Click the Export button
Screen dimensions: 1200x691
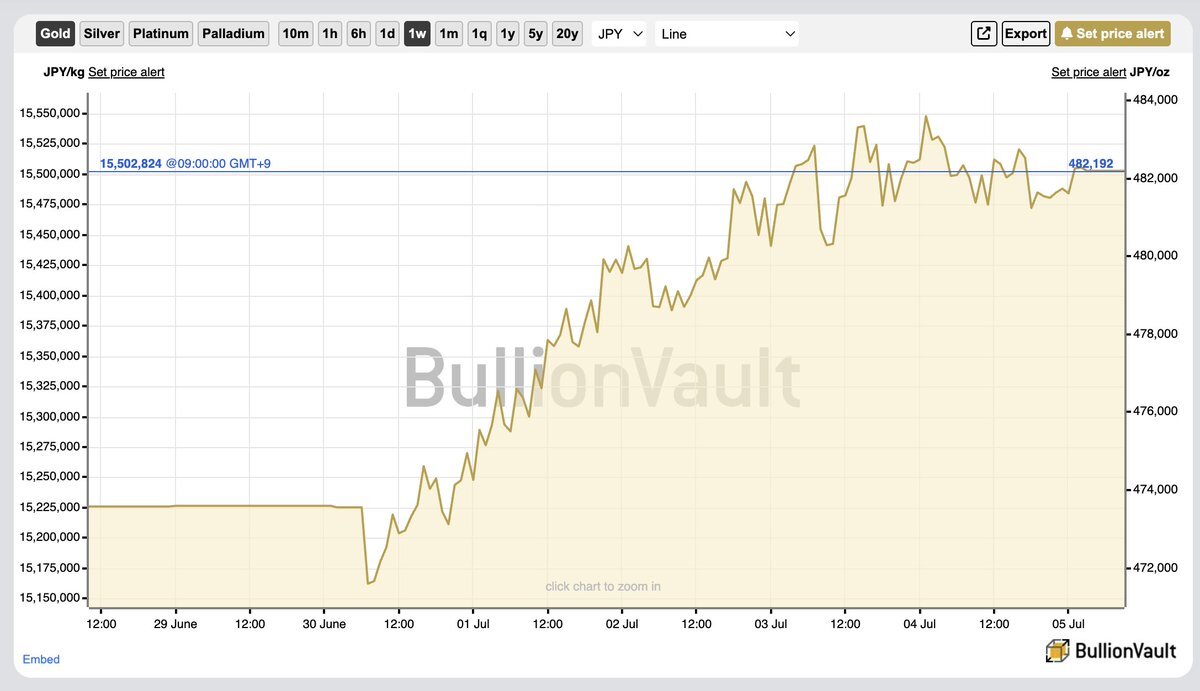1025,33
